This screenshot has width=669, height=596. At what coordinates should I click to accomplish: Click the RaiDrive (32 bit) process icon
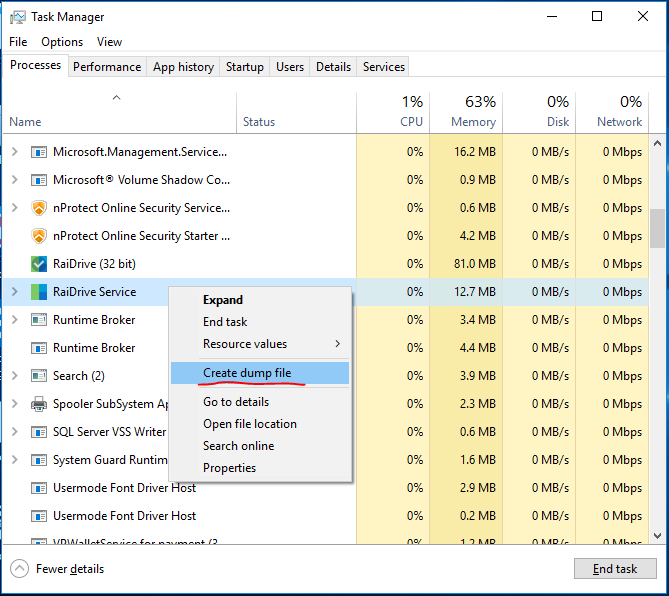(39, 264)
